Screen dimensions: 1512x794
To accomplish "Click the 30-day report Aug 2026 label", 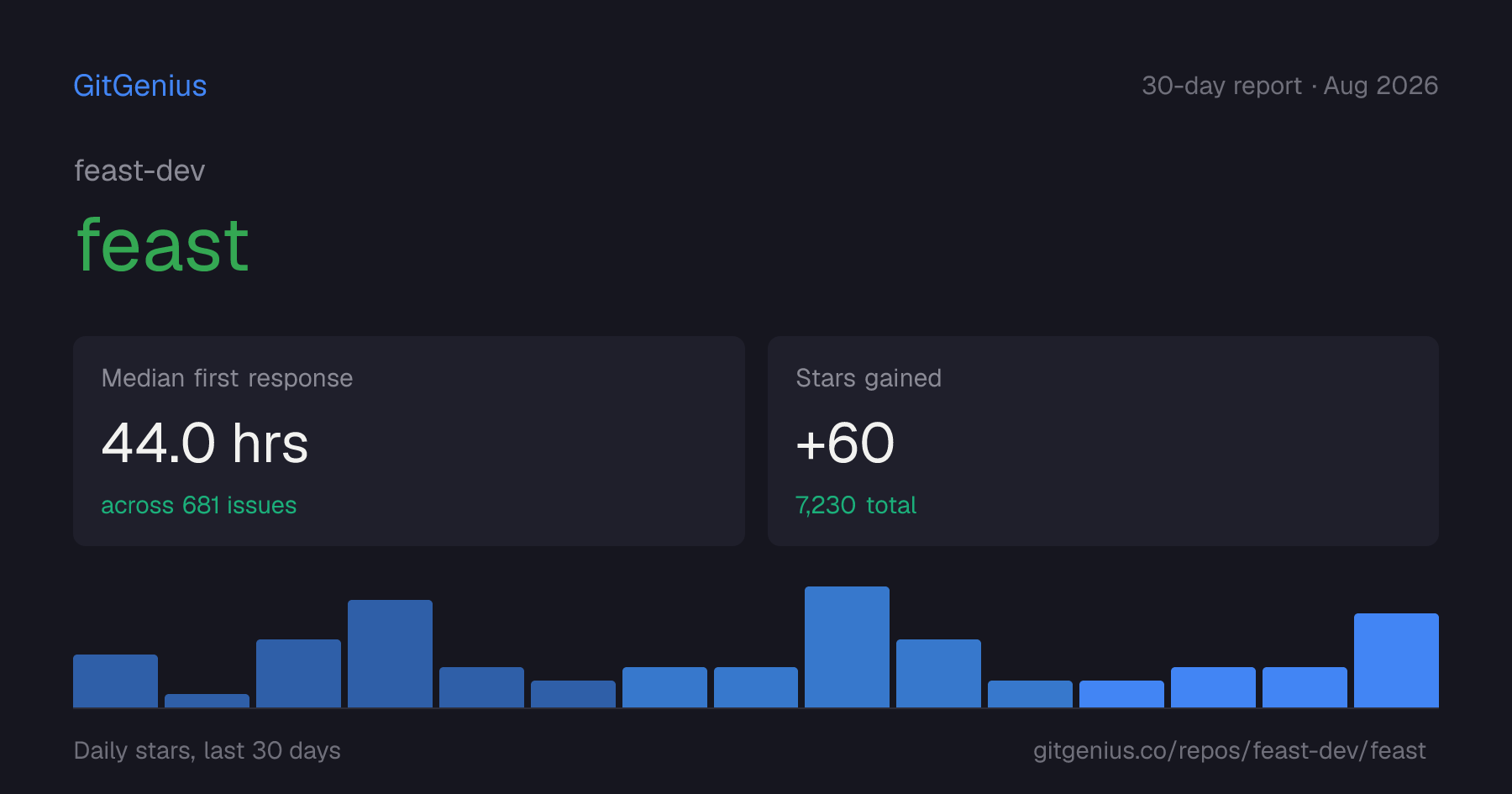I will [1289, 86].
